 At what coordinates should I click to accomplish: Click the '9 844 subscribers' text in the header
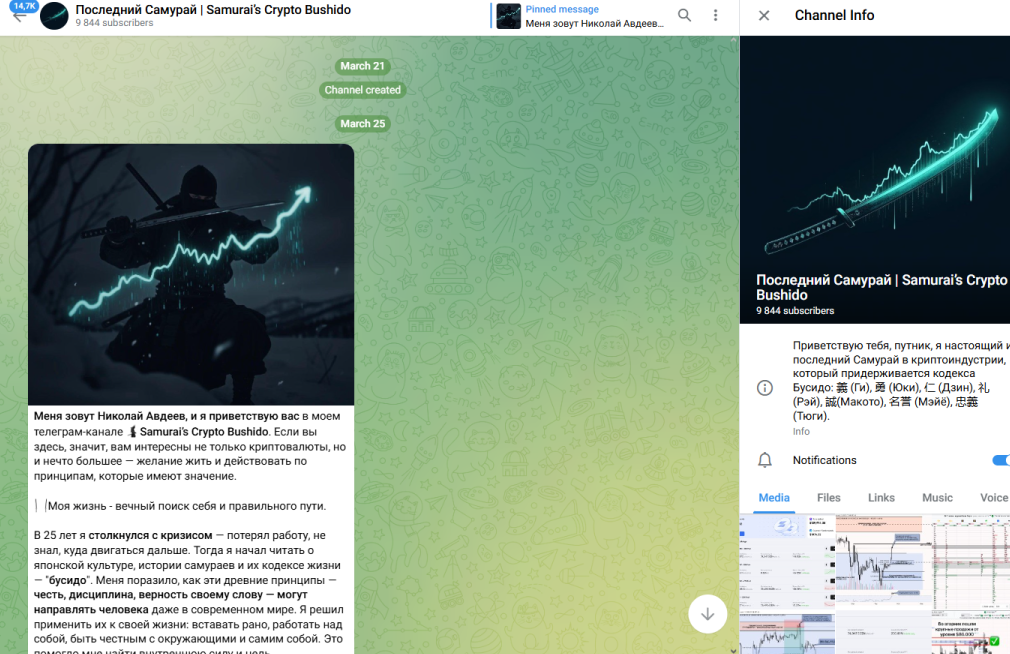pos(114,23)
